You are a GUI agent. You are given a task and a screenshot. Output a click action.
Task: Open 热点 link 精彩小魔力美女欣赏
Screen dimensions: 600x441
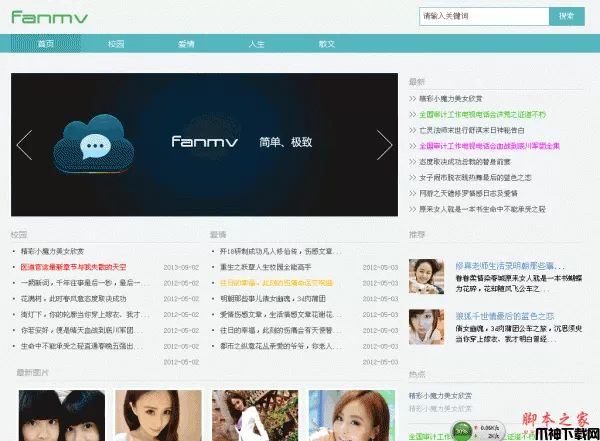[x=440, y=395]
